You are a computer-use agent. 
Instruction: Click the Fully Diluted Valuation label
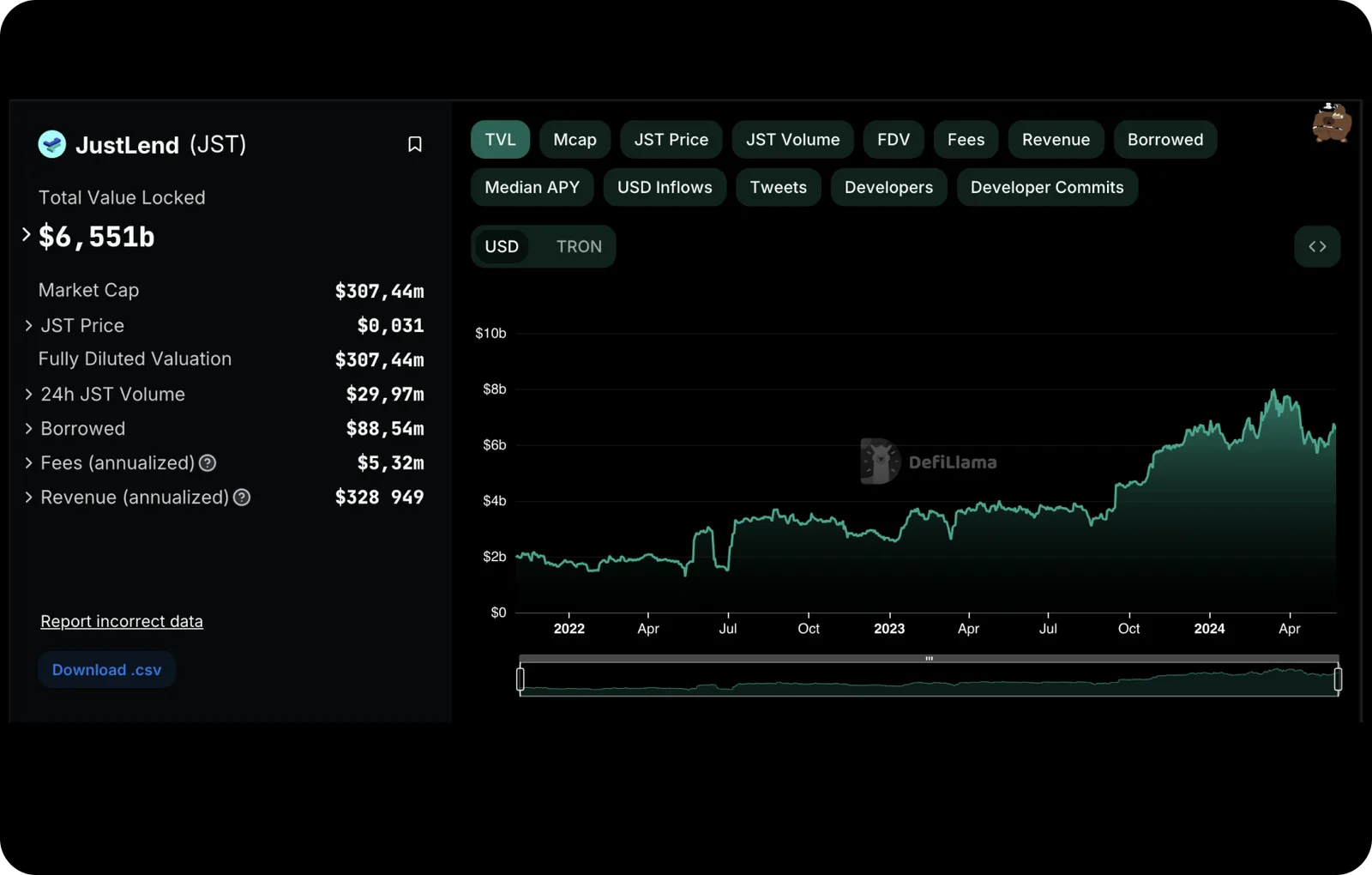(x=135, y=359)
